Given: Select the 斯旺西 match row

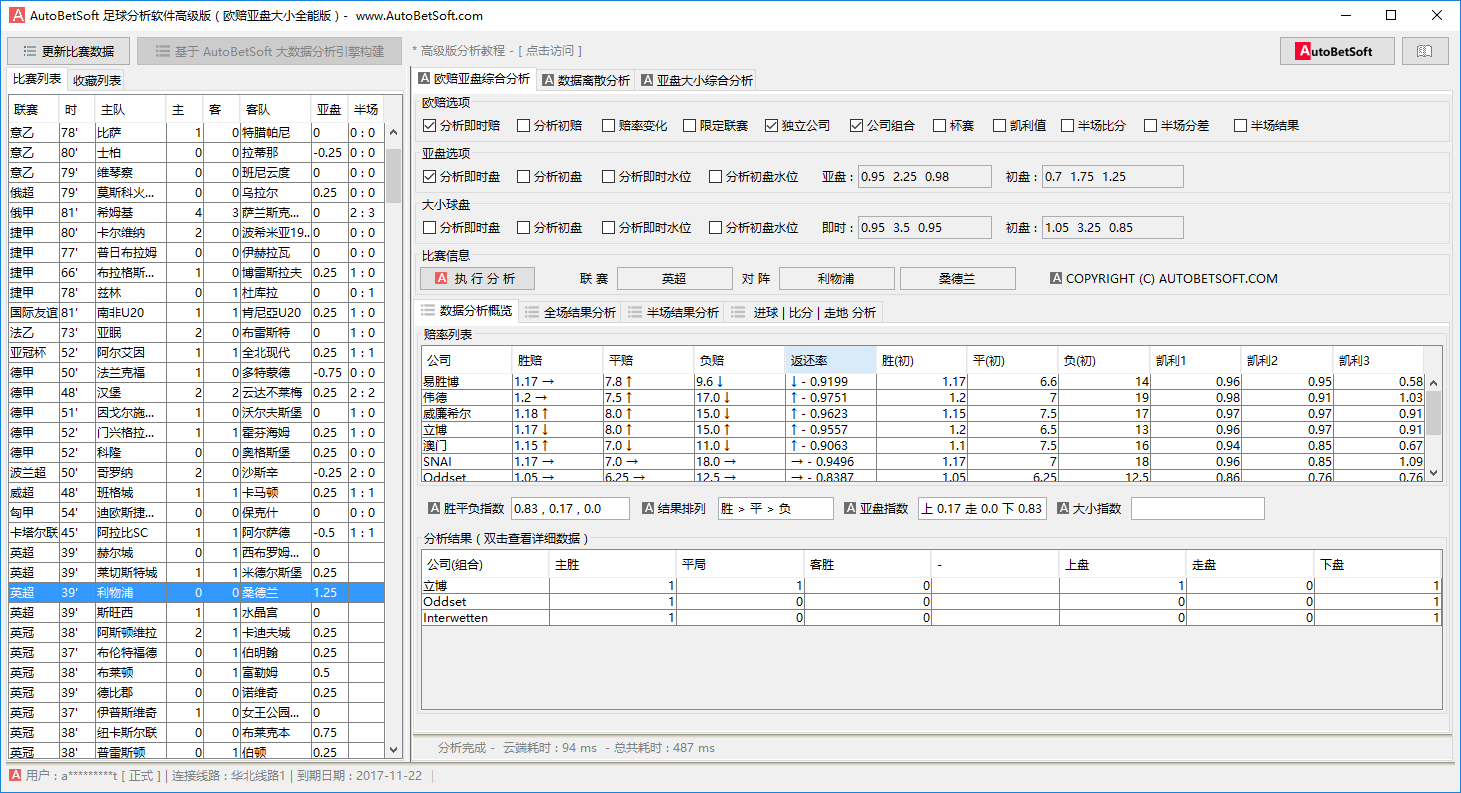Looking at the screenshot, I should pyautogui.click(x=196, y=612).
